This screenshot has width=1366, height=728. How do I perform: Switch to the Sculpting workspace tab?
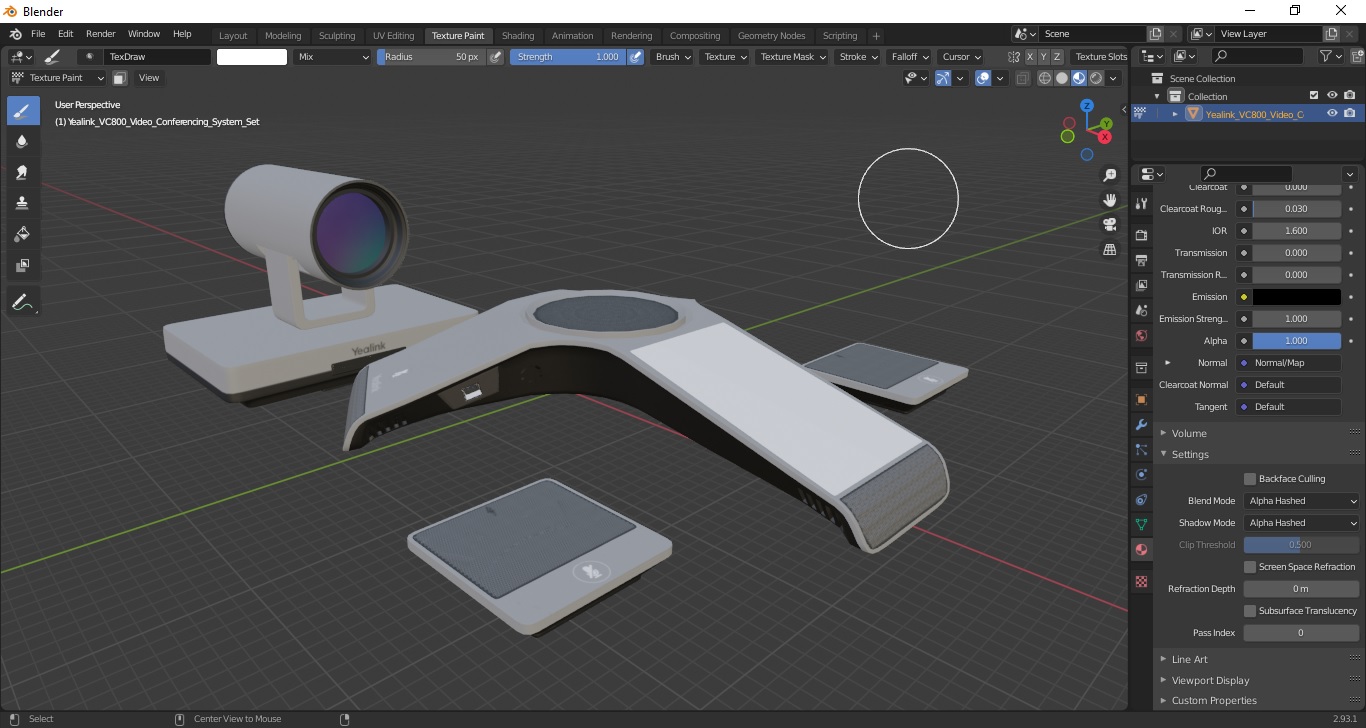coord(337,36)
